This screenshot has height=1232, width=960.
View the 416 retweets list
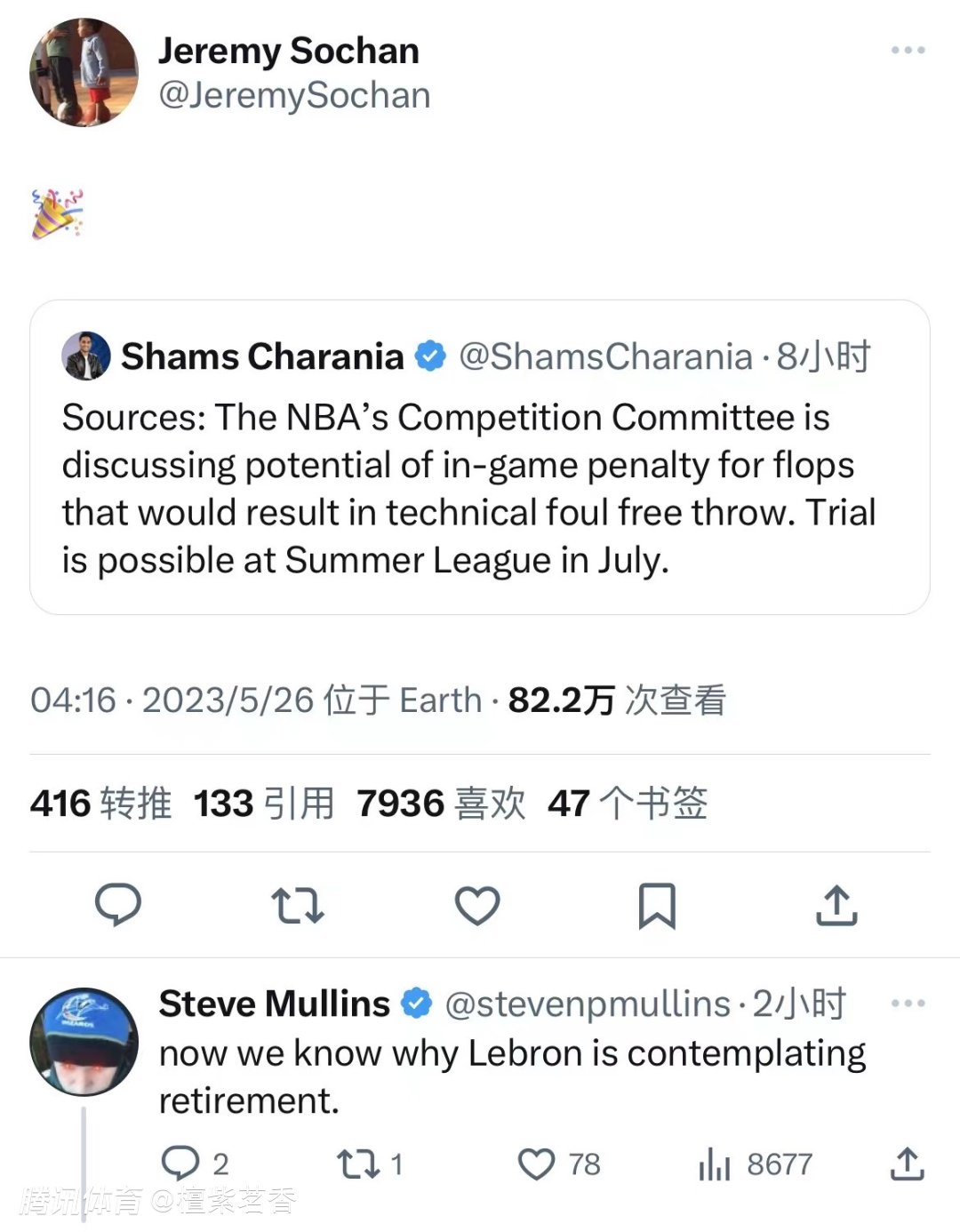[x=100, y=804]
